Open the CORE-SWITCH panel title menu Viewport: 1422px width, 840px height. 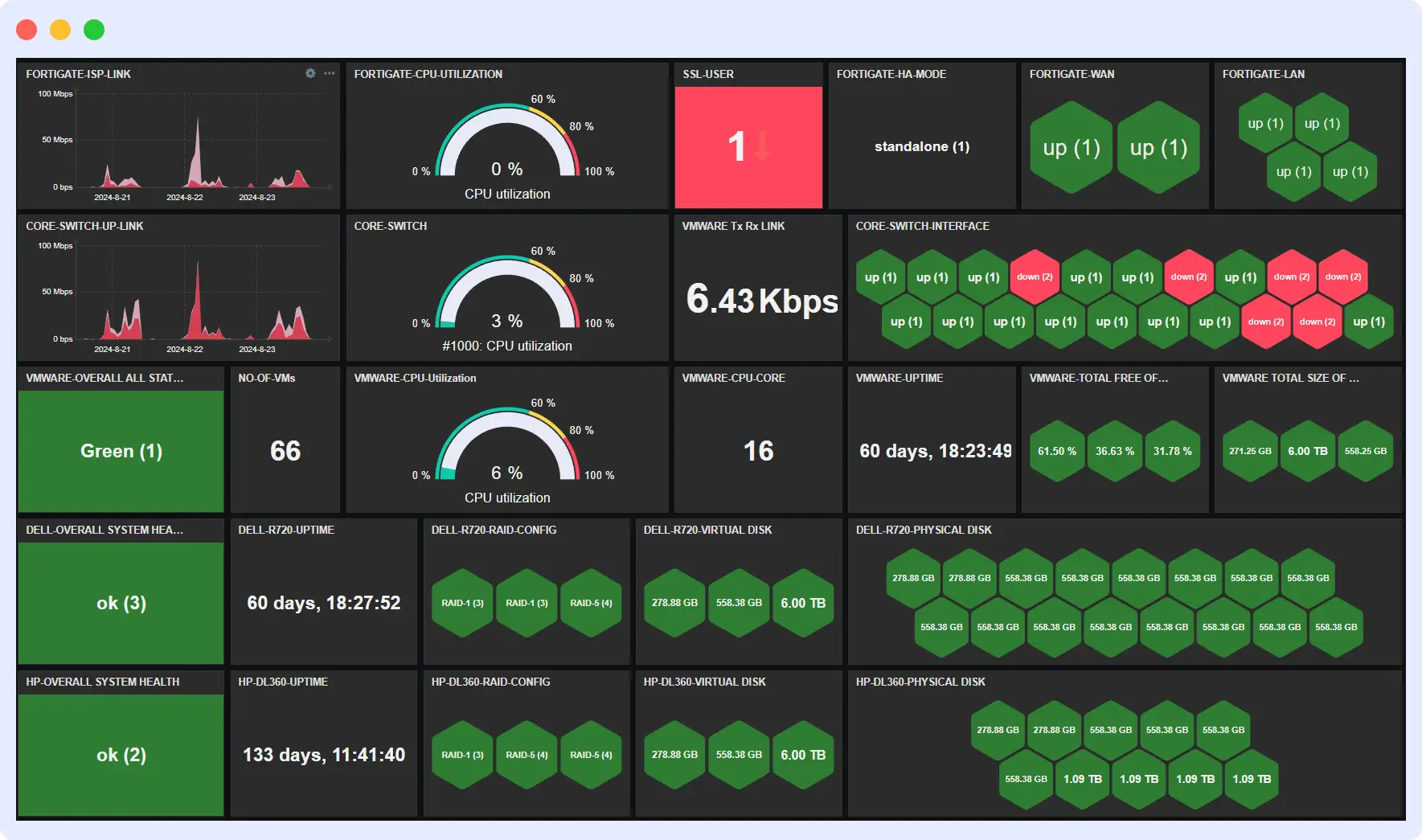(390, 226)
